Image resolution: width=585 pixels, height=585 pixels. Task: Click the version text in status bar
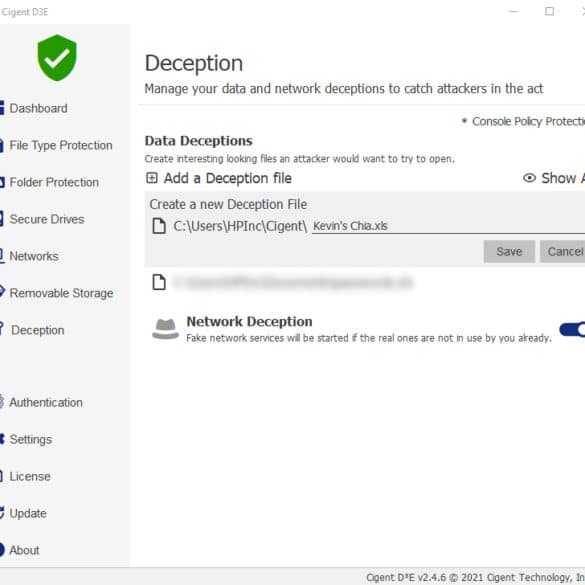pos(475,578)
